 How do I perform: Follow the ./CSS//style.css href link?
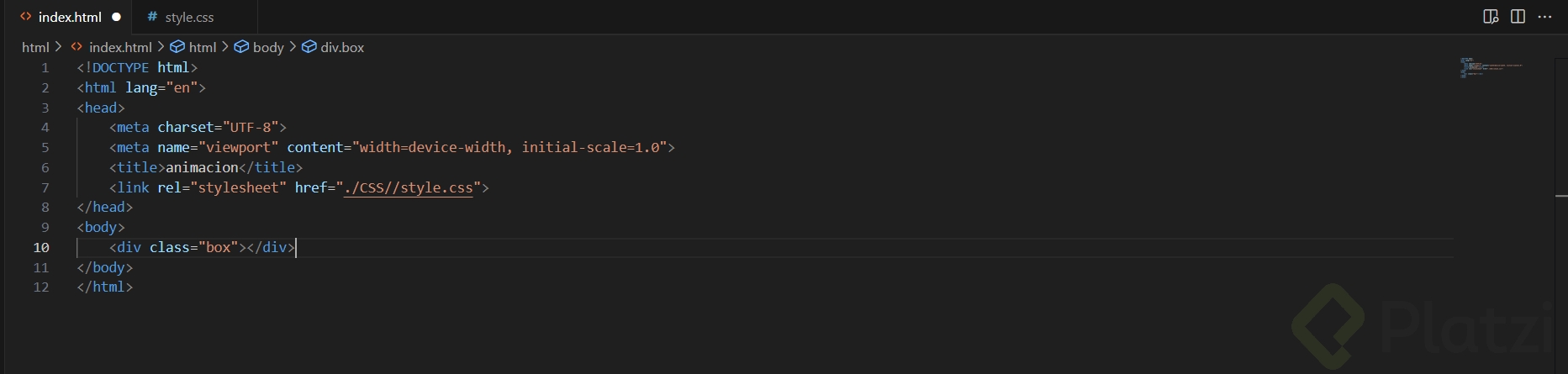[x=409, y=187]
